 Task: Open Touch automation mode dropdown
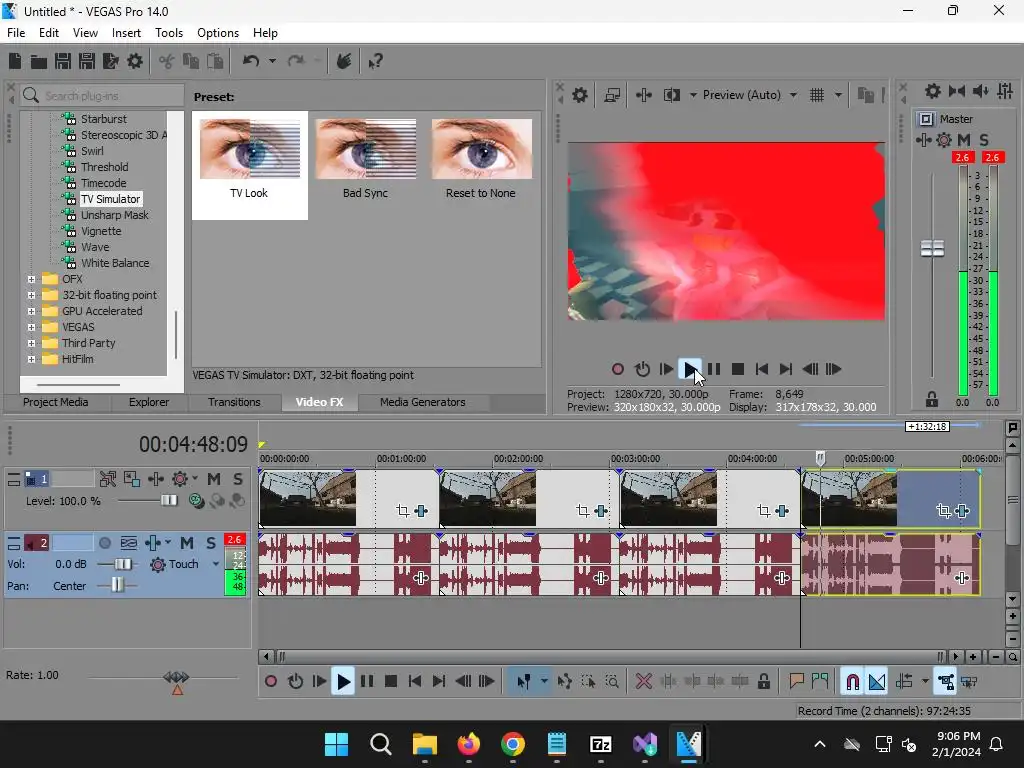point(216,564)
